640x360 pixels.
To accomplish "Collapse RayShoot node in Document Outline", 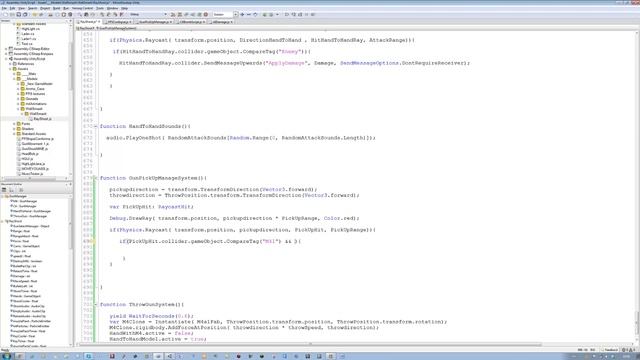I will tap(3, 221).
